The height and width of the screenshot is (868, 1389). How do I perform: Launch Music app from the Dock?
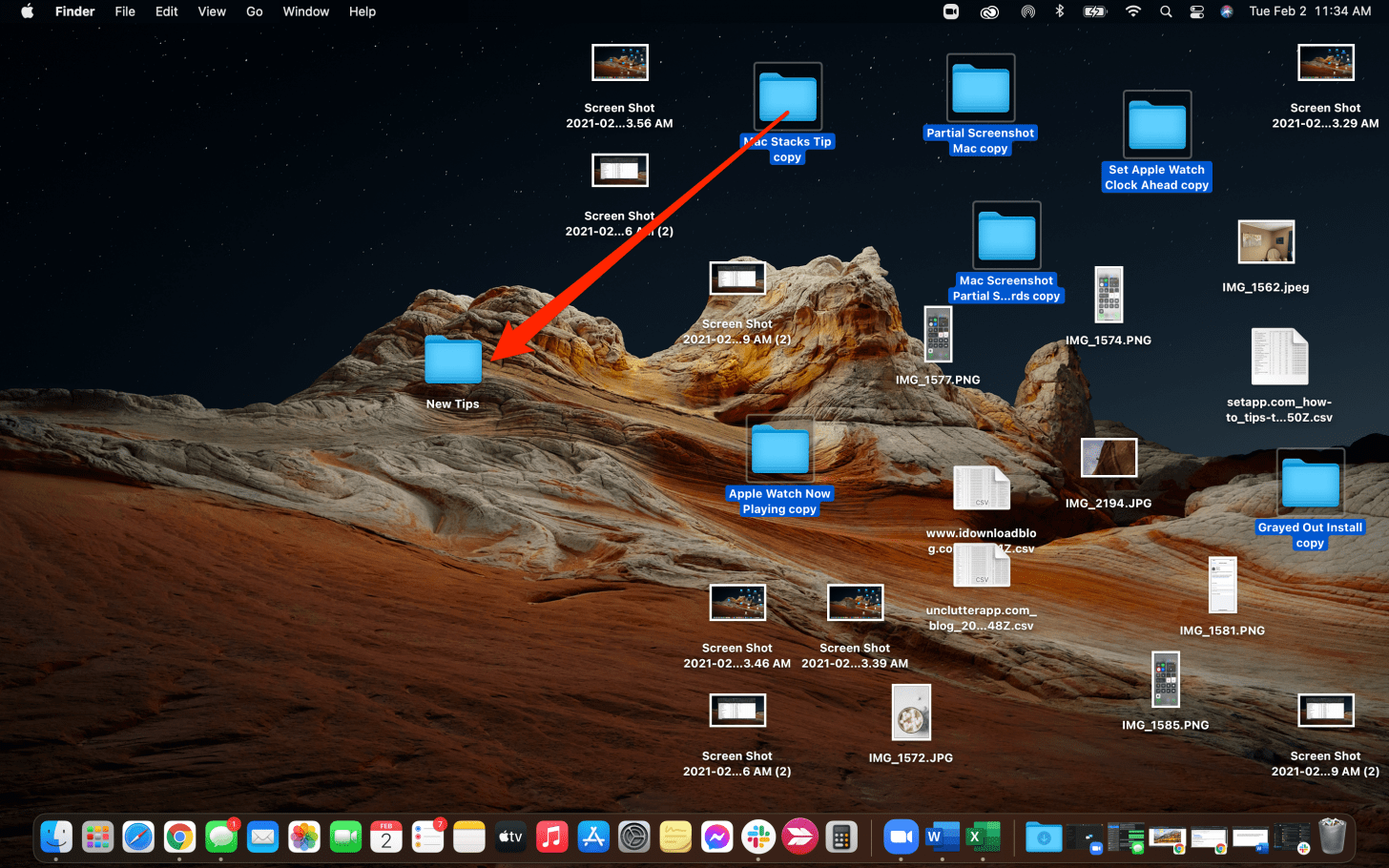pos(551,837)
